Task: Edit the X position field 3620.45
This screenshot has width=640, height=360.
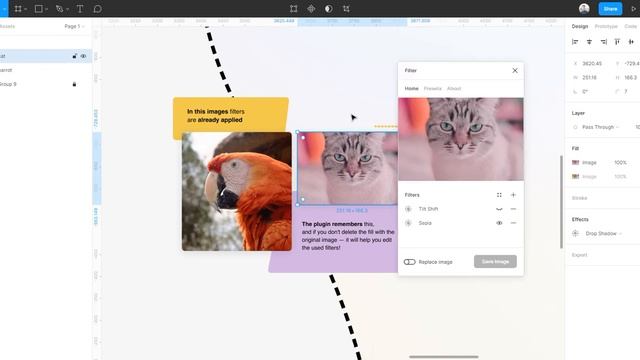Action: (592, 64)
